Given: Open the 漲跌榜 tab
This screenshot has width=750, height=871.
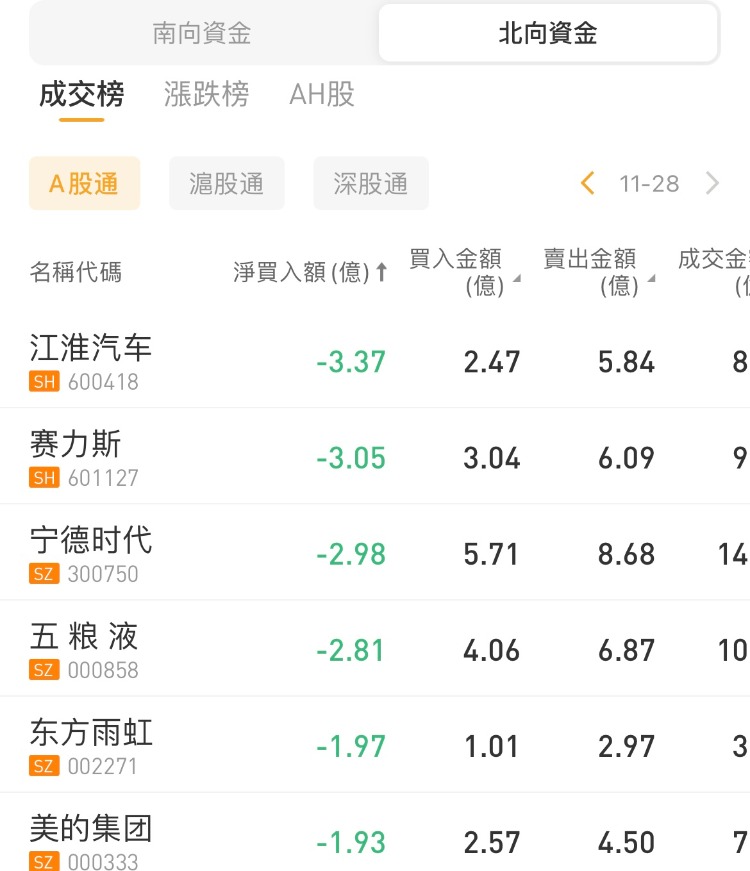Looking at the screenshot, I should click(206, 95).
